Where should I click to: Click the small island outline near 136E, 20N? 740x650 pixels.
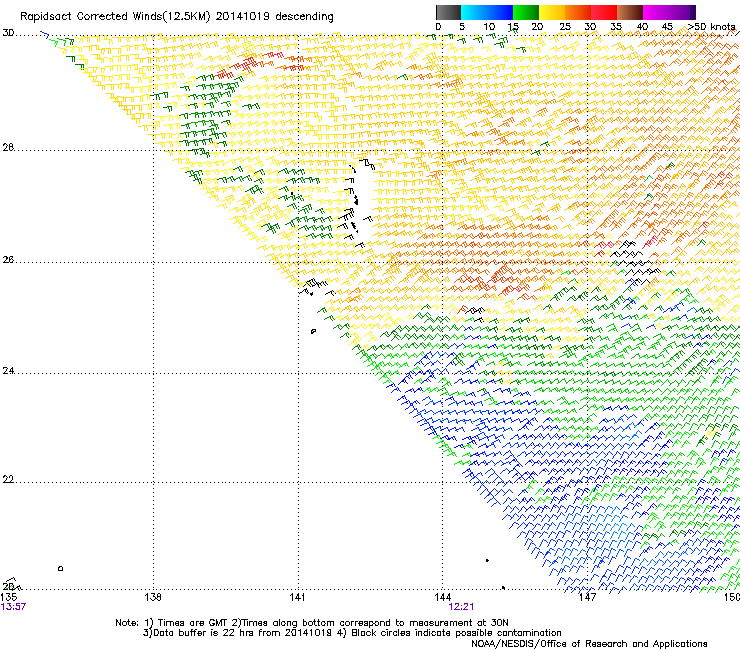(x=60, y=568)
